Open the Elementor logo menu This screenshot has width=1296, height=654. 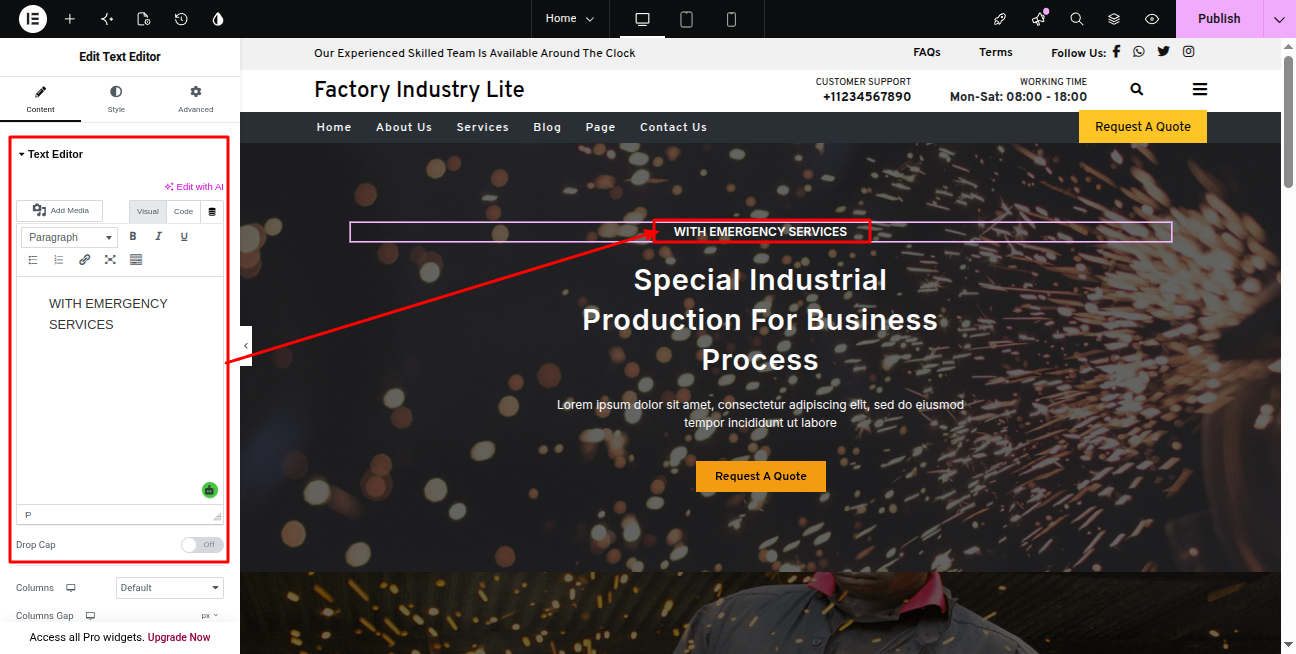pyautogui.click(x=33, y=19)
